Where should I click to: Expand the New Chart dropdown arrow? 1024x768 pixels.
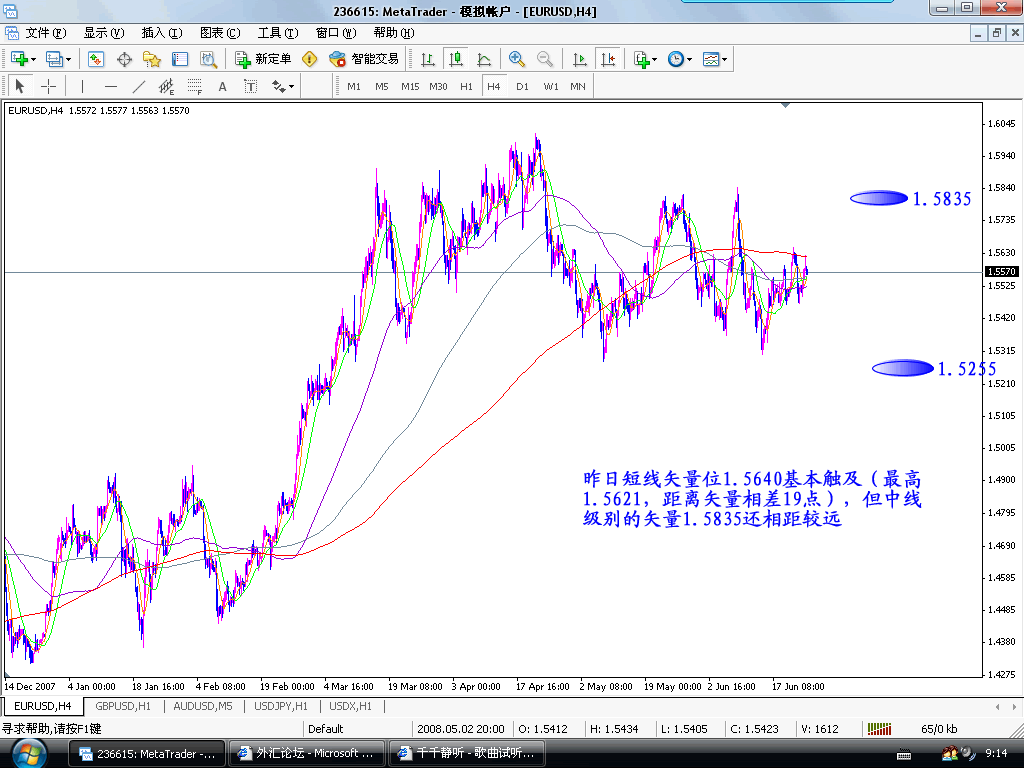tap(36, 59)
